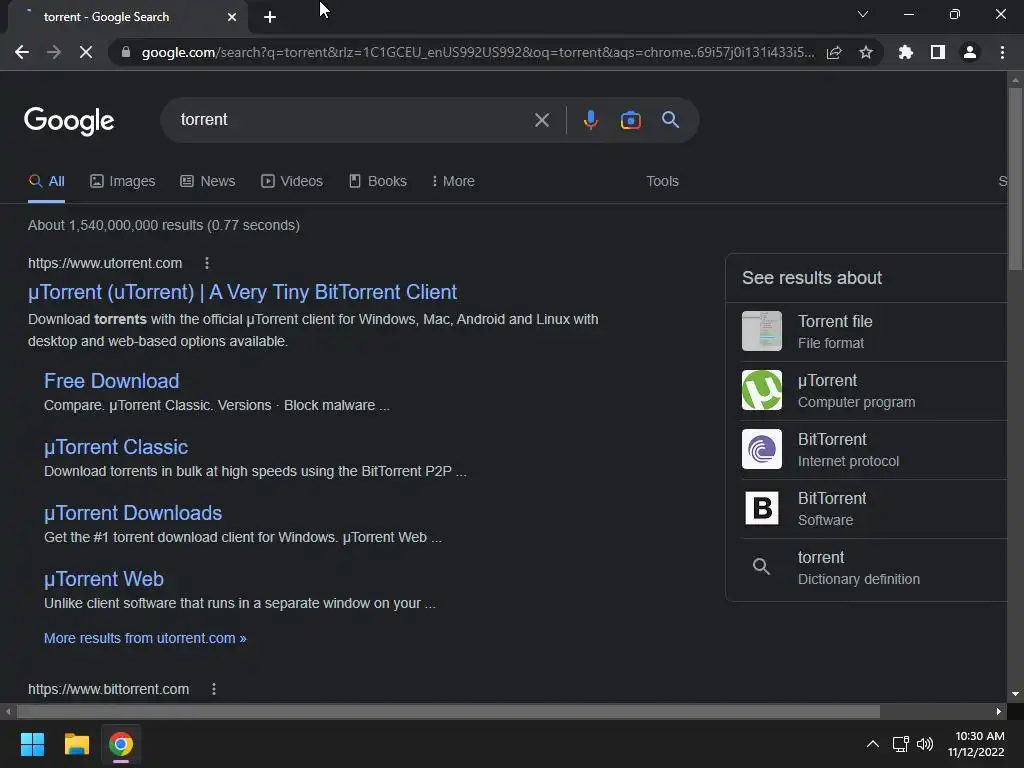
Task: Submit search with magnifier icon
Action: 670,120
